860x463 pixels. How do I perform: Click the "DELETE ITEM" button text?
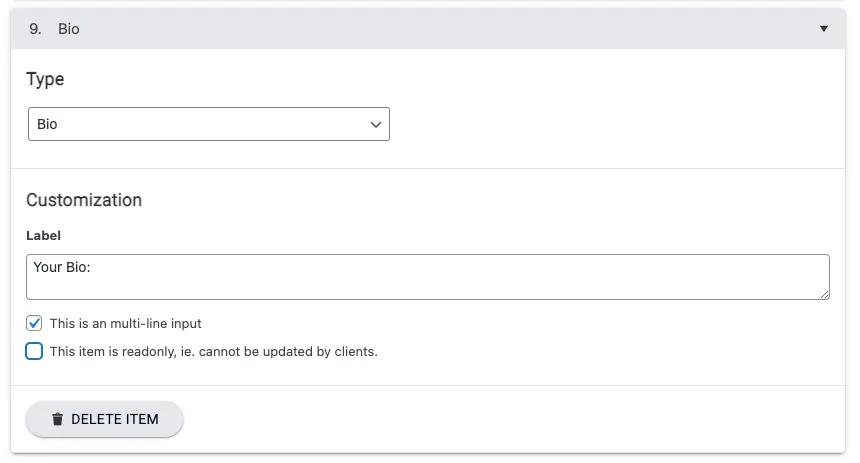tap(114, 419)
